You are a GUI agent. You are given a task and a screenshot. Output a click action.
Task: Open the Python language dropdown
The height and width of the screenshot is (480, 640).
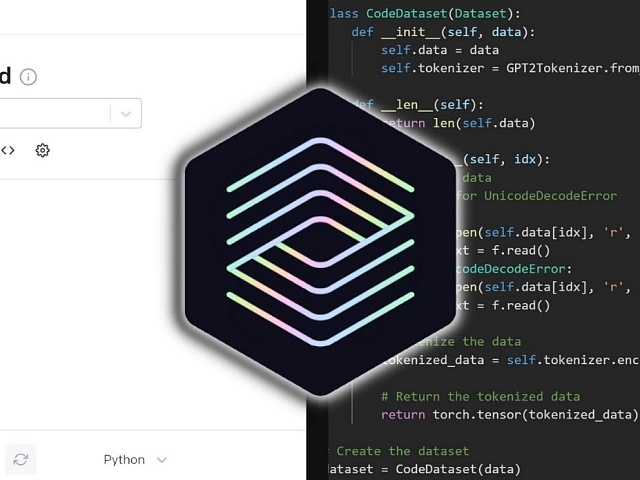(135, 460)
